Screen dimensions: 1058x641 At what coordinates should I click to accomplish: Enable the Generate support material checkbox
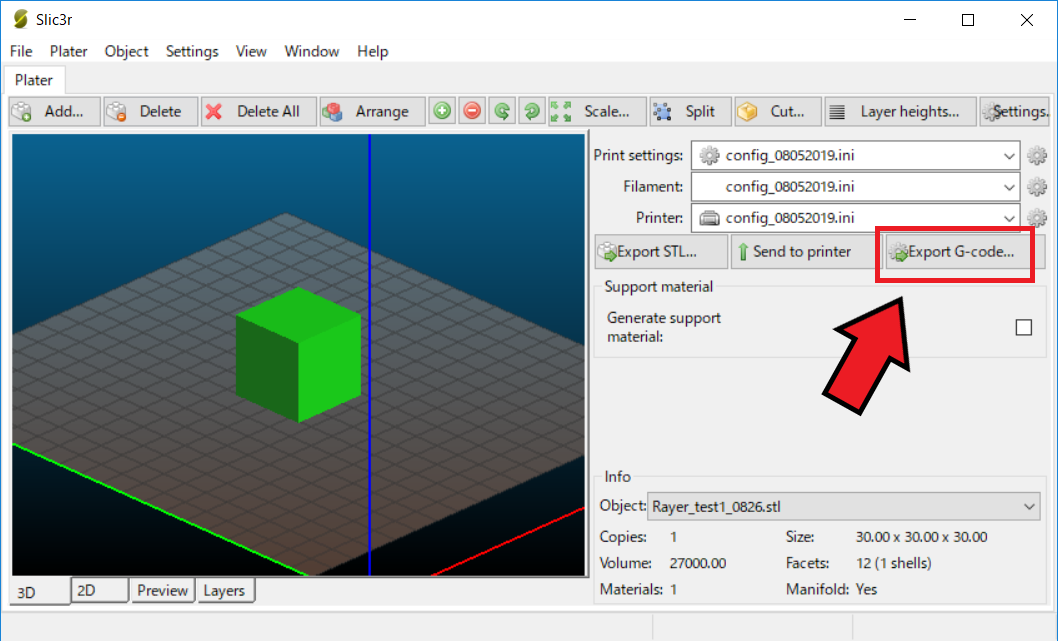tap(1024, 327)
